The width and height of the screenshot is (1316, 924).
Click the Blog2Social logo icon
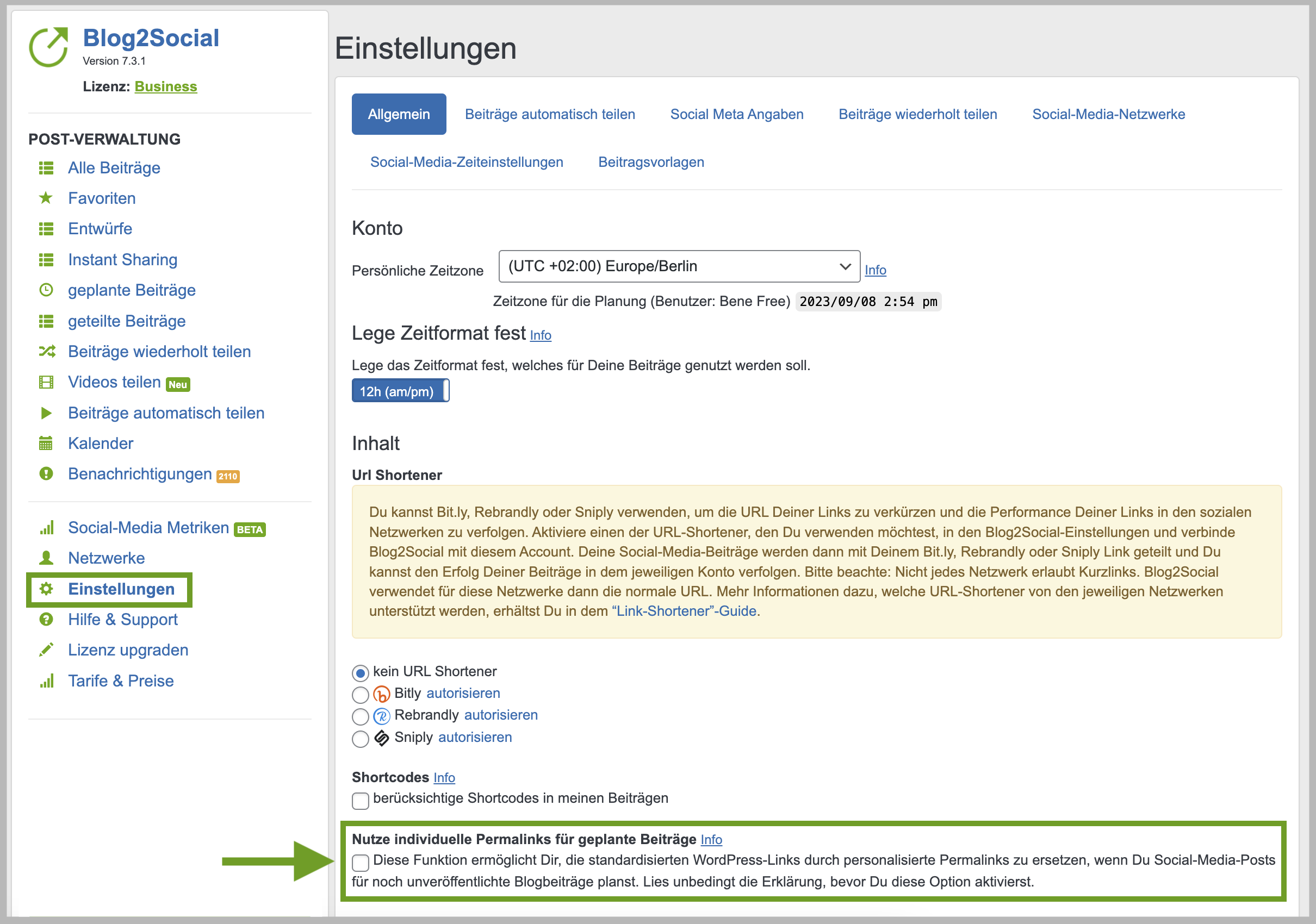(49, 47)
